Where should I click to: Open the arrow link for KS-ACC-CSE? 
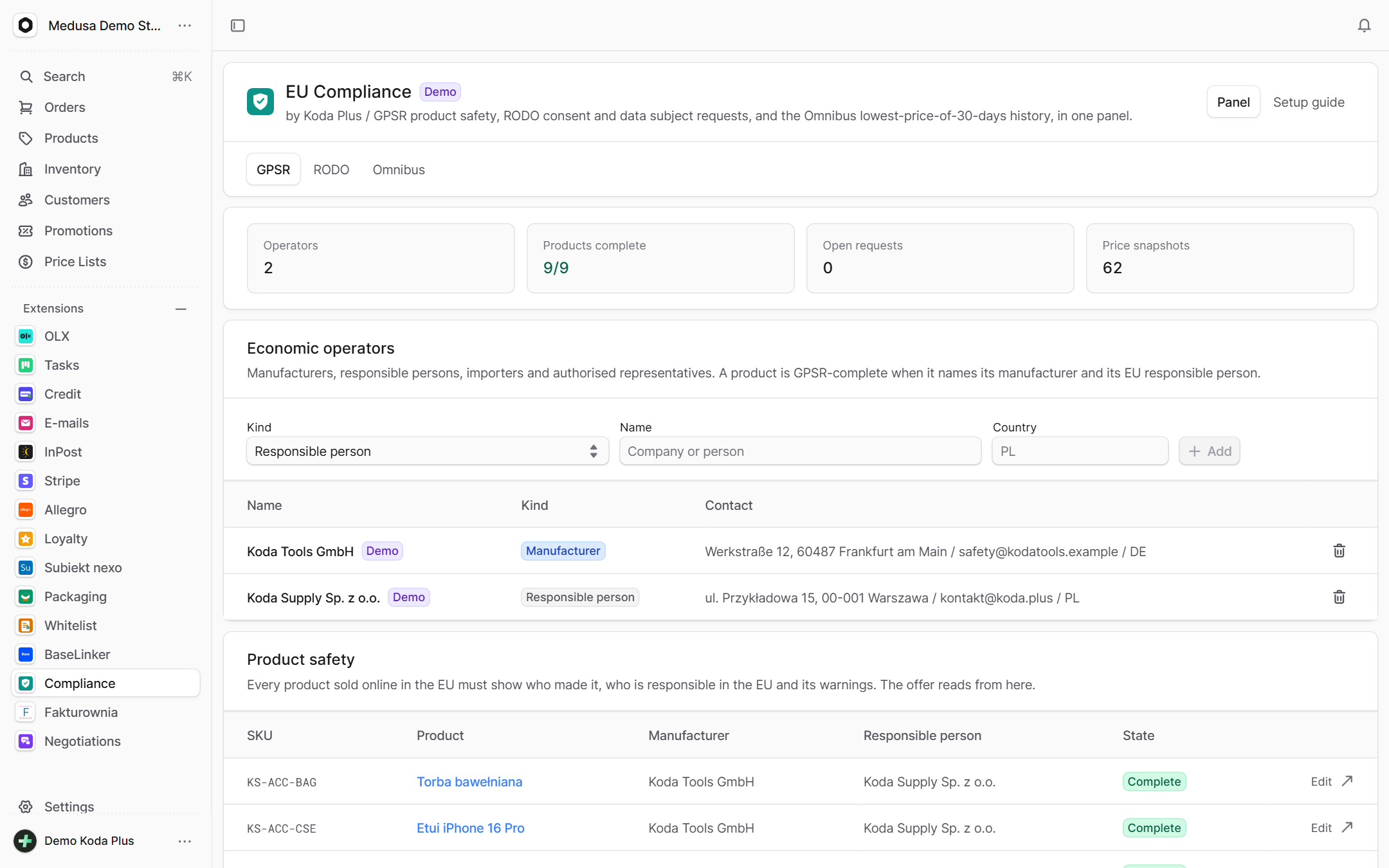pos(1347,827)
